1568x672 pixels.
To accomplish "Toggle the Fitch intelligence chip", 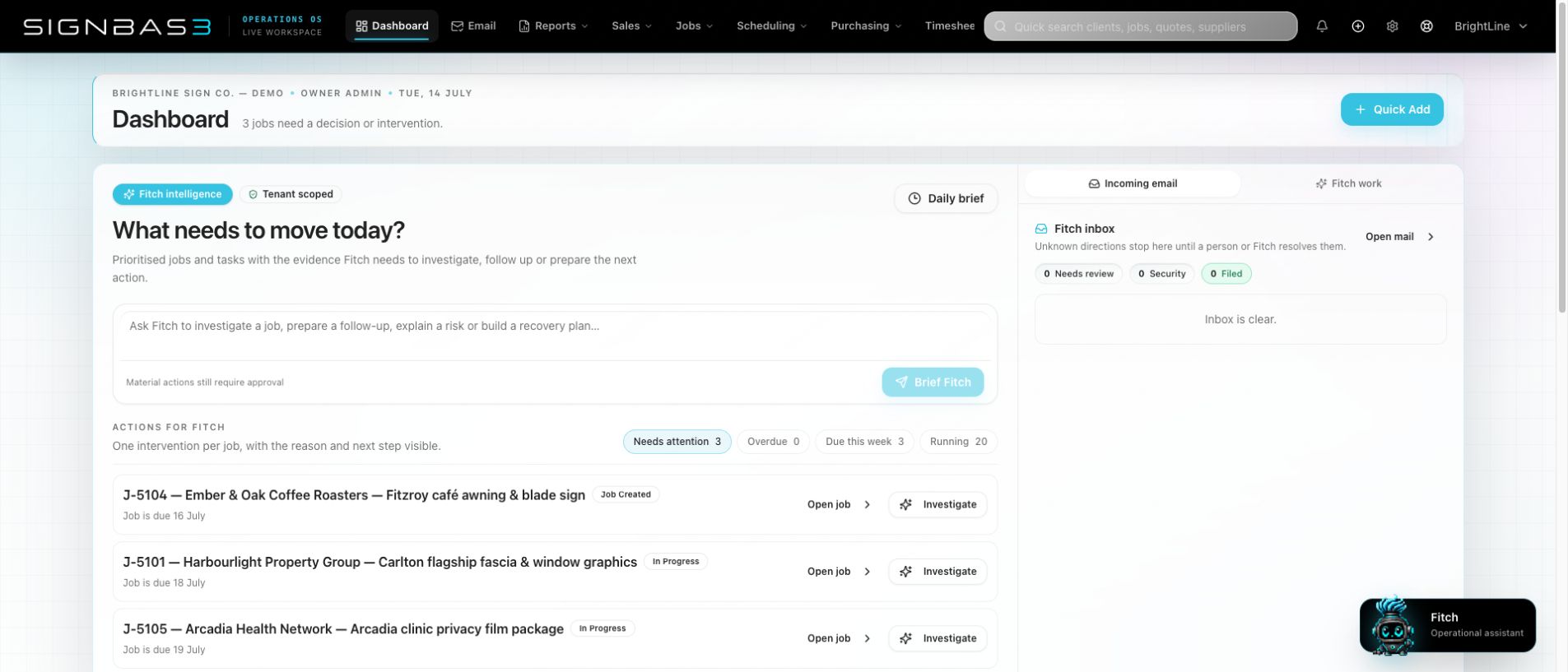I will 172,194.
